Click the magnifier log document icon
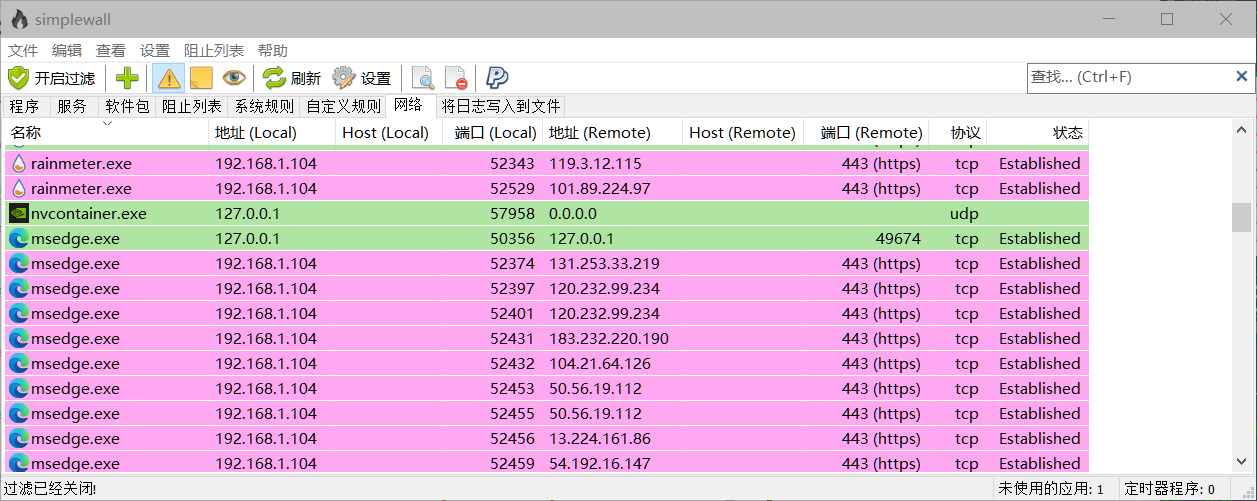 (424, 78)
